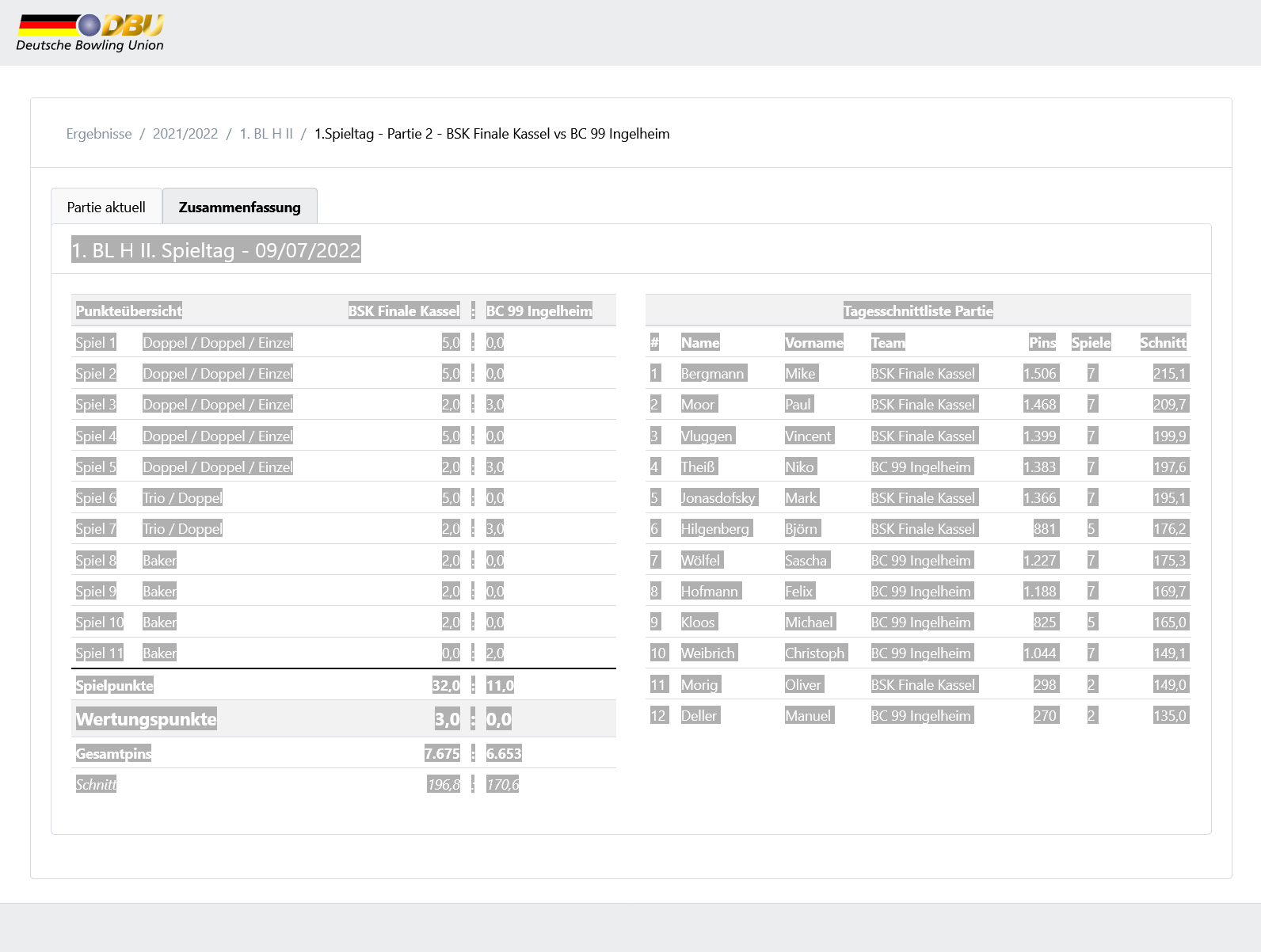Select the Spiel 1 row label
The image size is (1261, 952).
coord(96,342)
